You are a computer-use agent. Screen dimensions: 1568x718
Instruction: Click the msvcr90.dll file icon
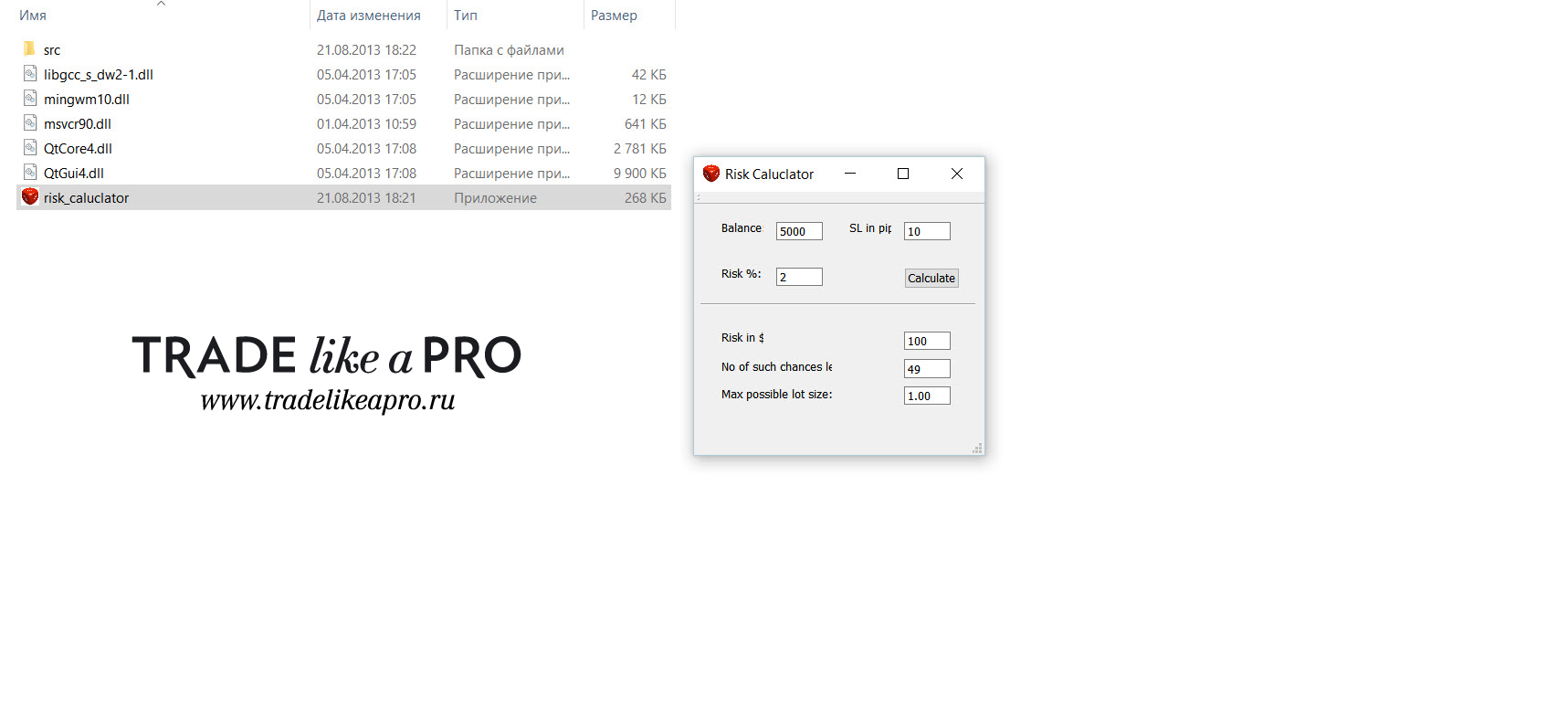[x=30, y=122]
